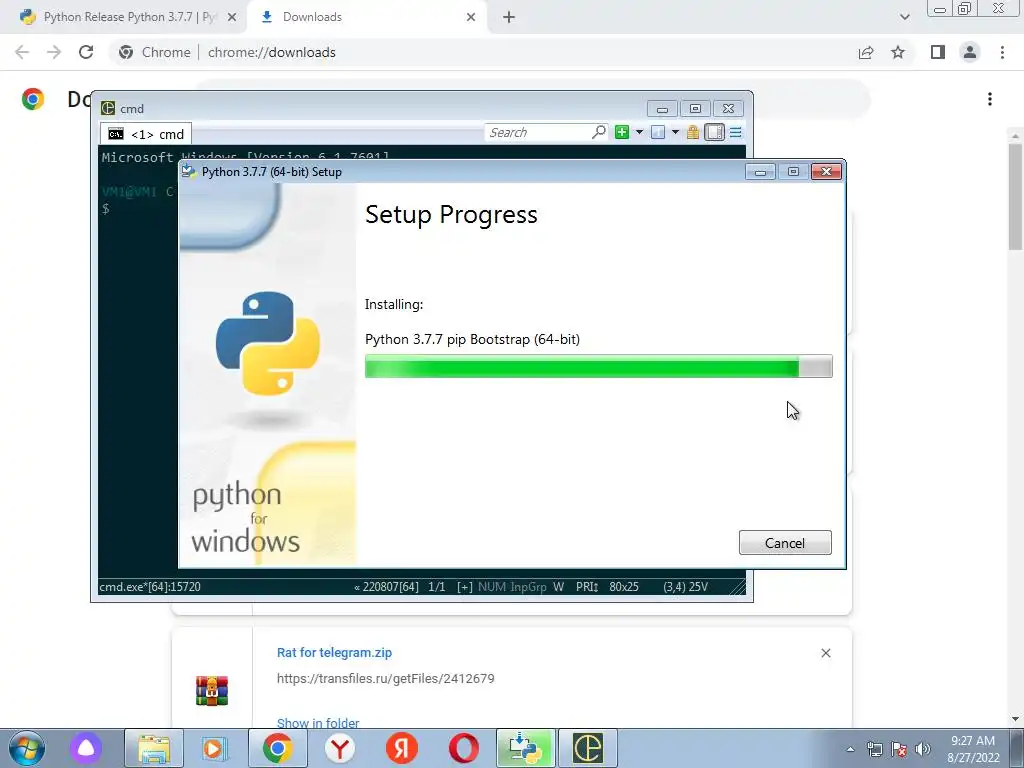Click the transfiles.ru getFiles URL link
This screenshot has width=1024, height=768.
point(385,679)
